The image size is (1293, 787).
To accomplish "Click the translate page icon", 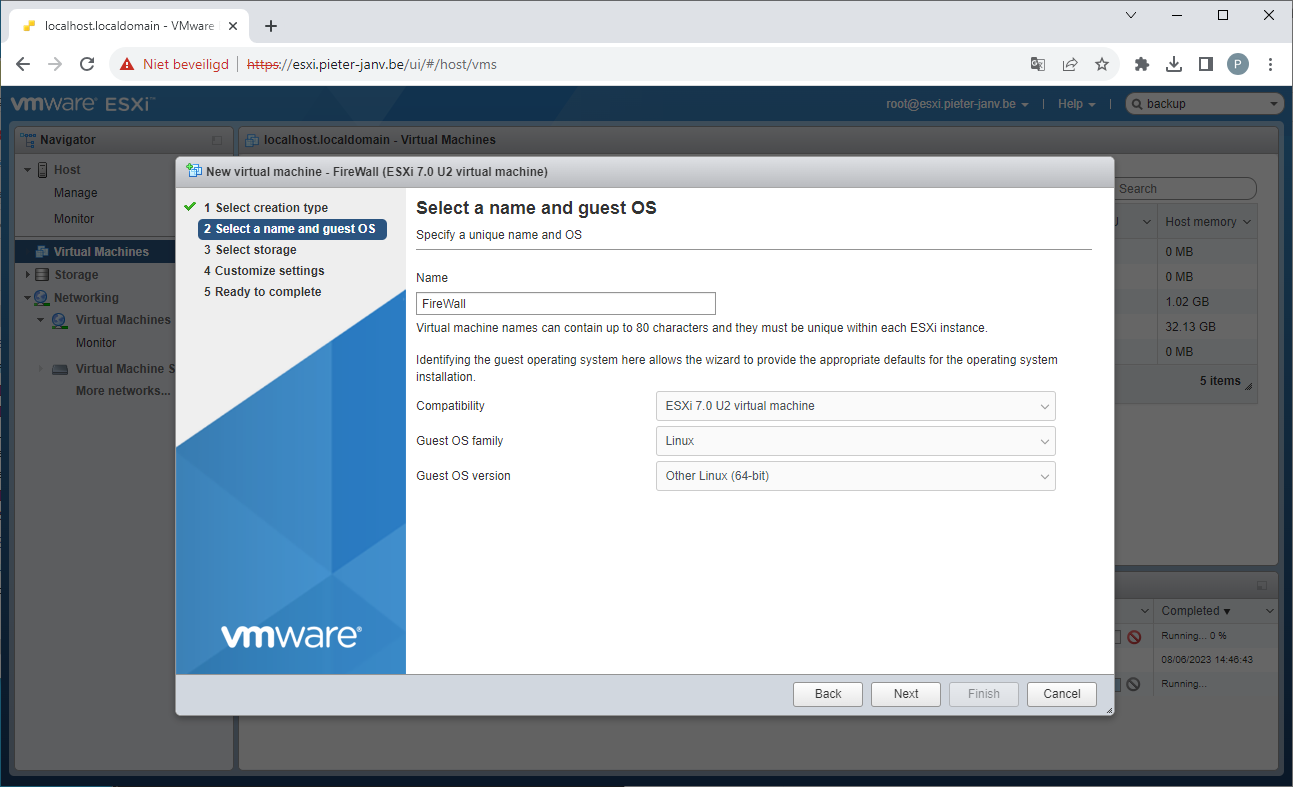I will tap(1038, 64).
